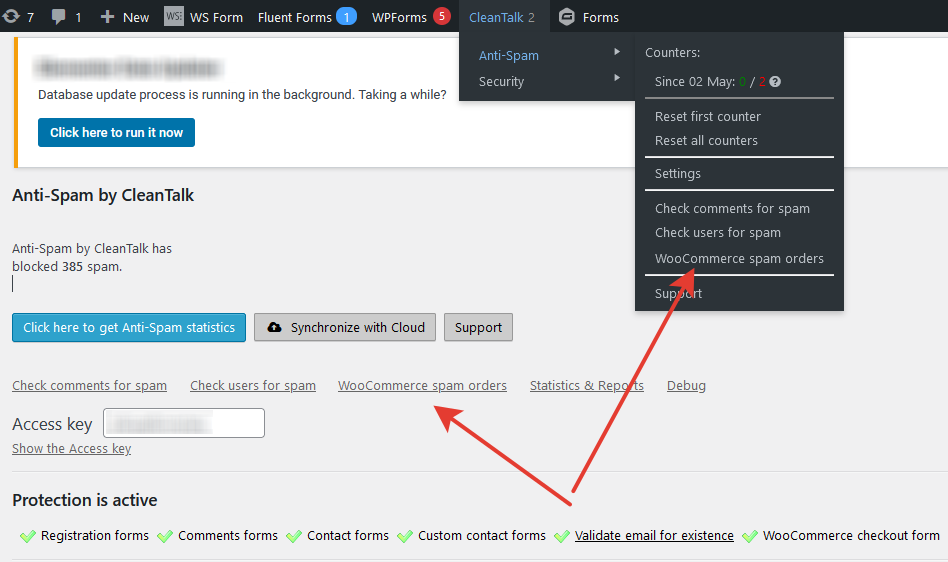The height and width of the screenshot is (562, 948).
Task: Click the plus New content icon
Action: pyautogui.click(x=108, y=17)
